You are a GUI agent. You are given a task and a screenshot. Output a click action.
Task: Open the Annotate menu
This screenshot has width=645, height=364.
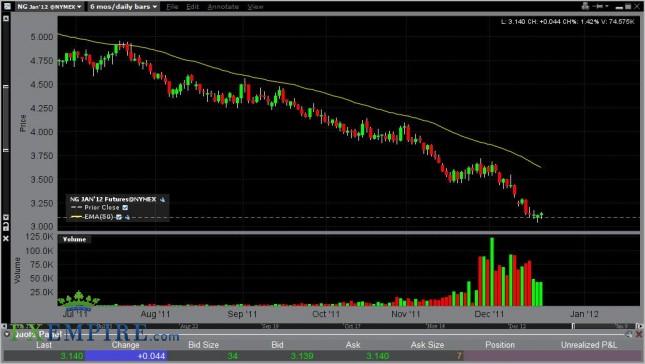coord(223,7)
